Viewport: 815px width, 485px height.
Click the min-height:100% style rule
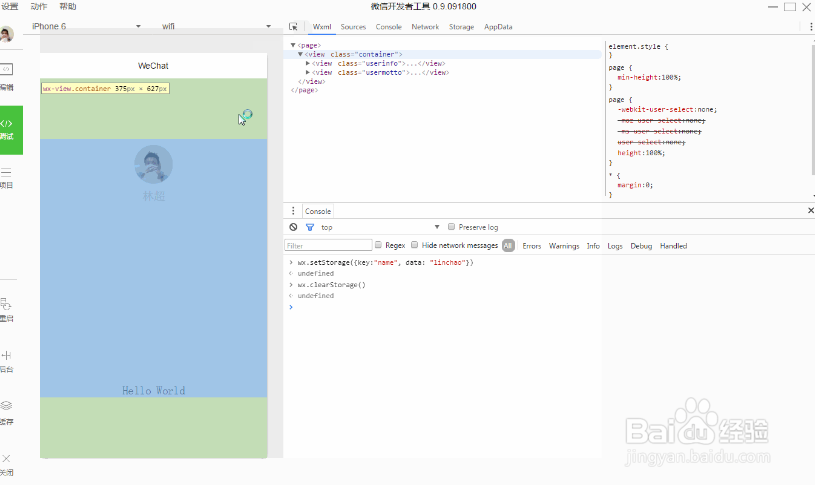point(649,77)
